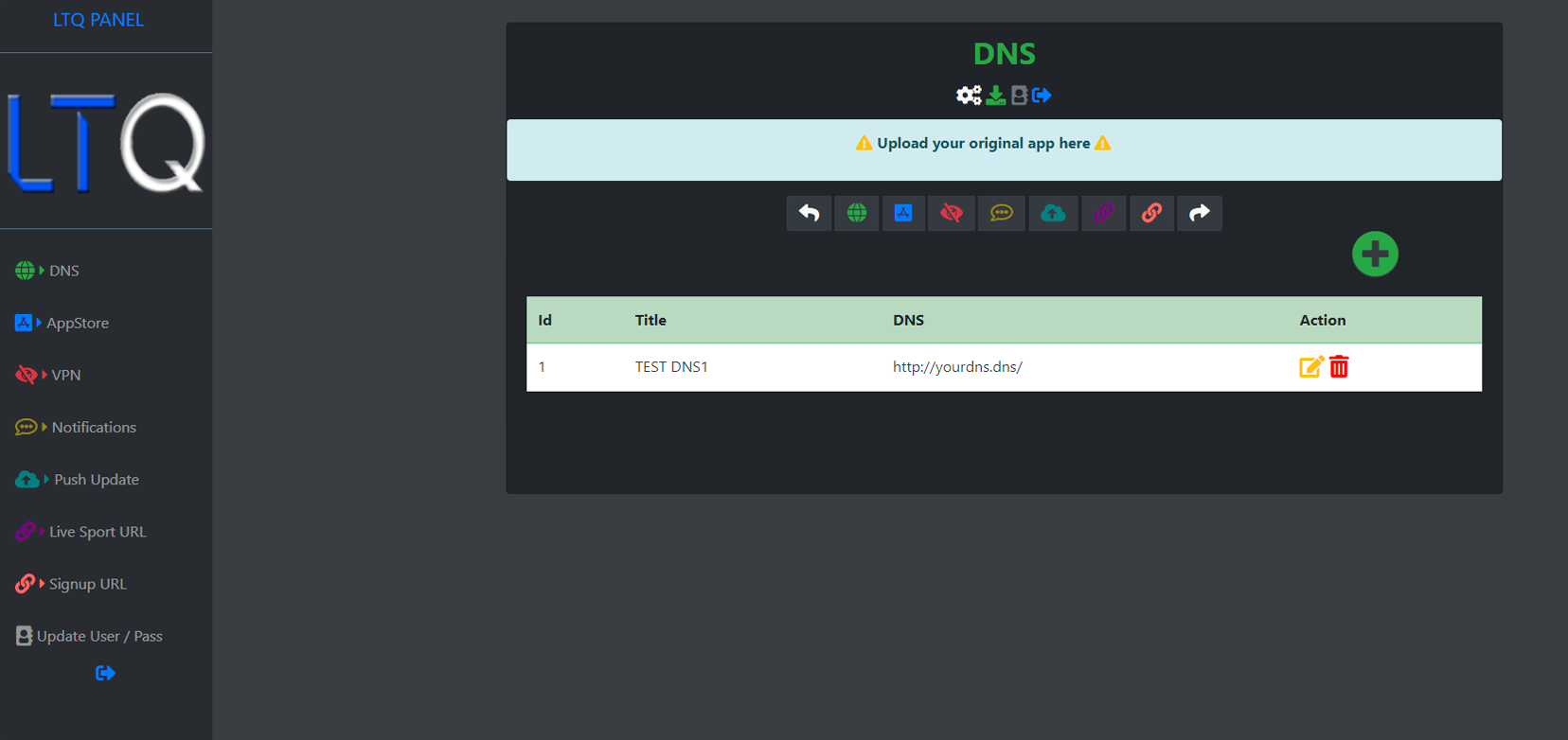
Task: Select Live Sport URL in sidebar
Action: tap(97, 532)
